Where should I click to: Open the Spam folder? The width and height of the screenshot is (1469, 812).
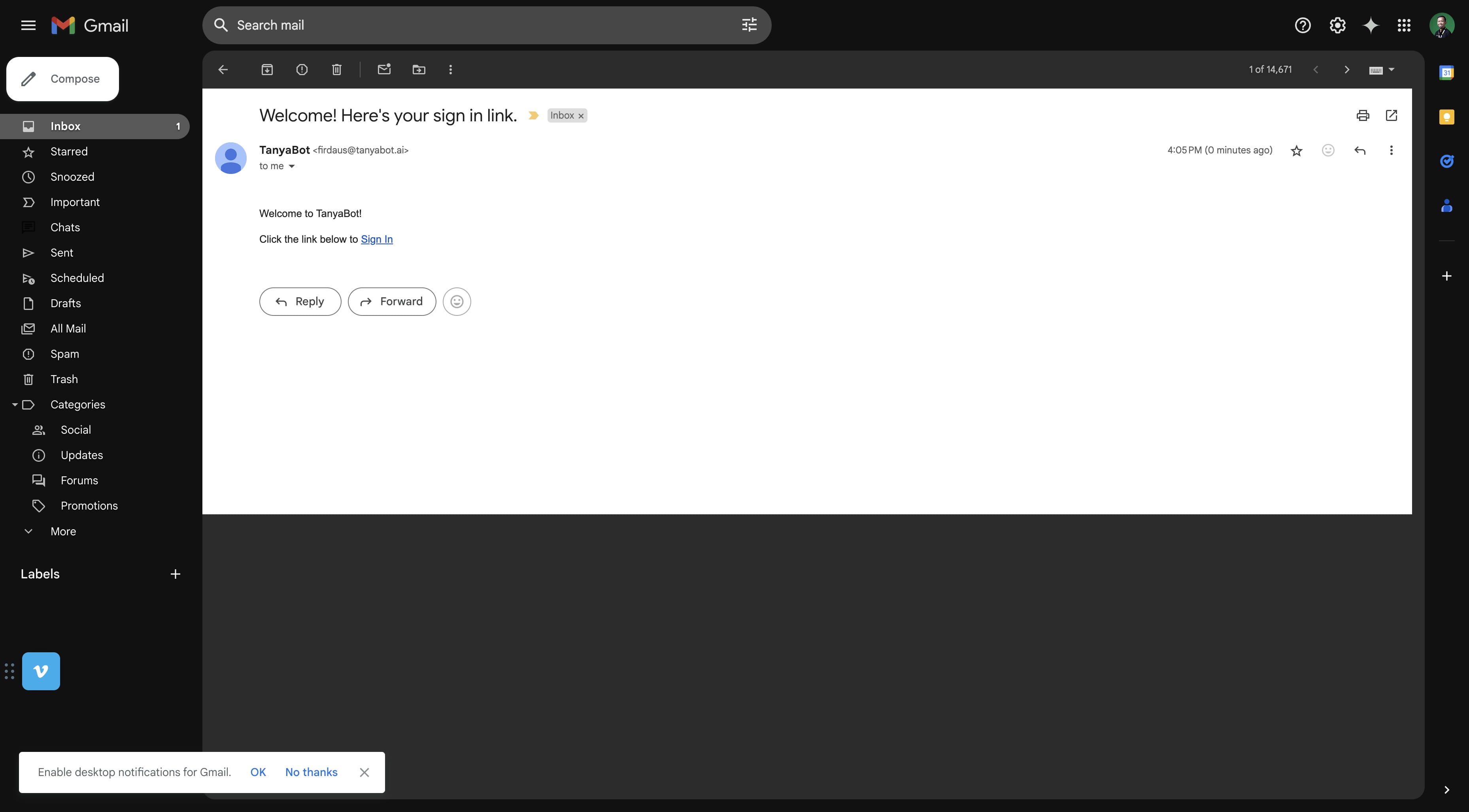click(x=94, y=353)
